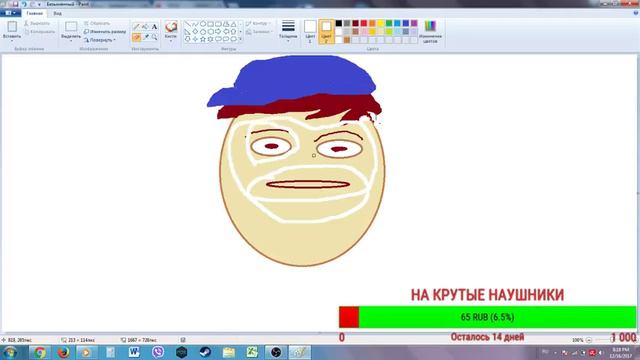This screenshot has width=640, height=360.
Task: Click the Cut (Вырезать) button
Action: 37,24
